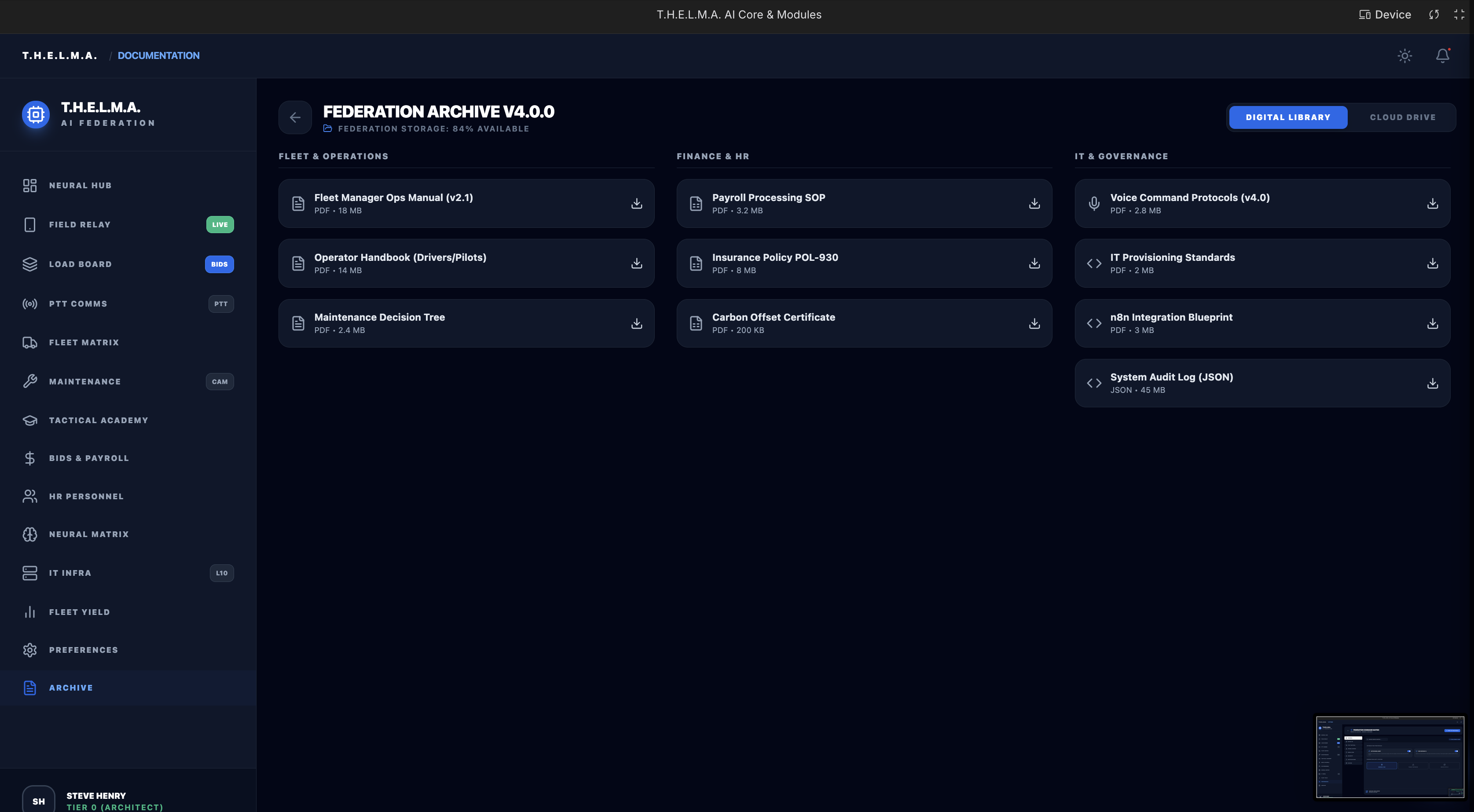Click the Documentation breadcrumb link
This screenshot has height=812, width=1474.
click(x=158, y=55)
